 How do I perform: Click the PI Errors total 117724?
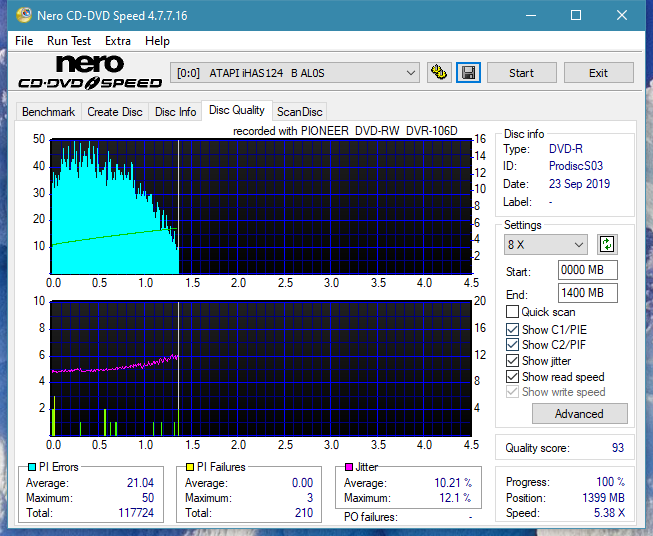coord(136,513)
